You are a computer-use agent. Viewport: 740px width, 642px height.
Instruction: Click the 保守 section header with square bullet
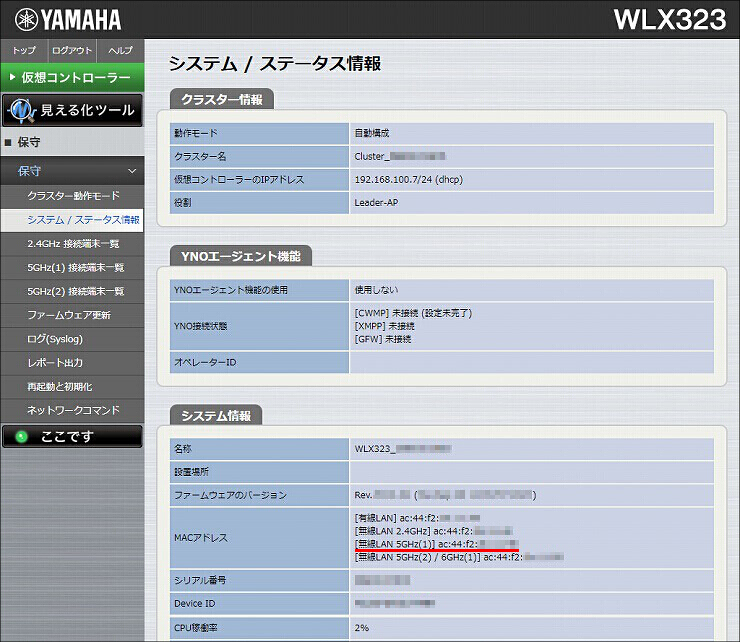pyautogui.click(x=72, y=142)
